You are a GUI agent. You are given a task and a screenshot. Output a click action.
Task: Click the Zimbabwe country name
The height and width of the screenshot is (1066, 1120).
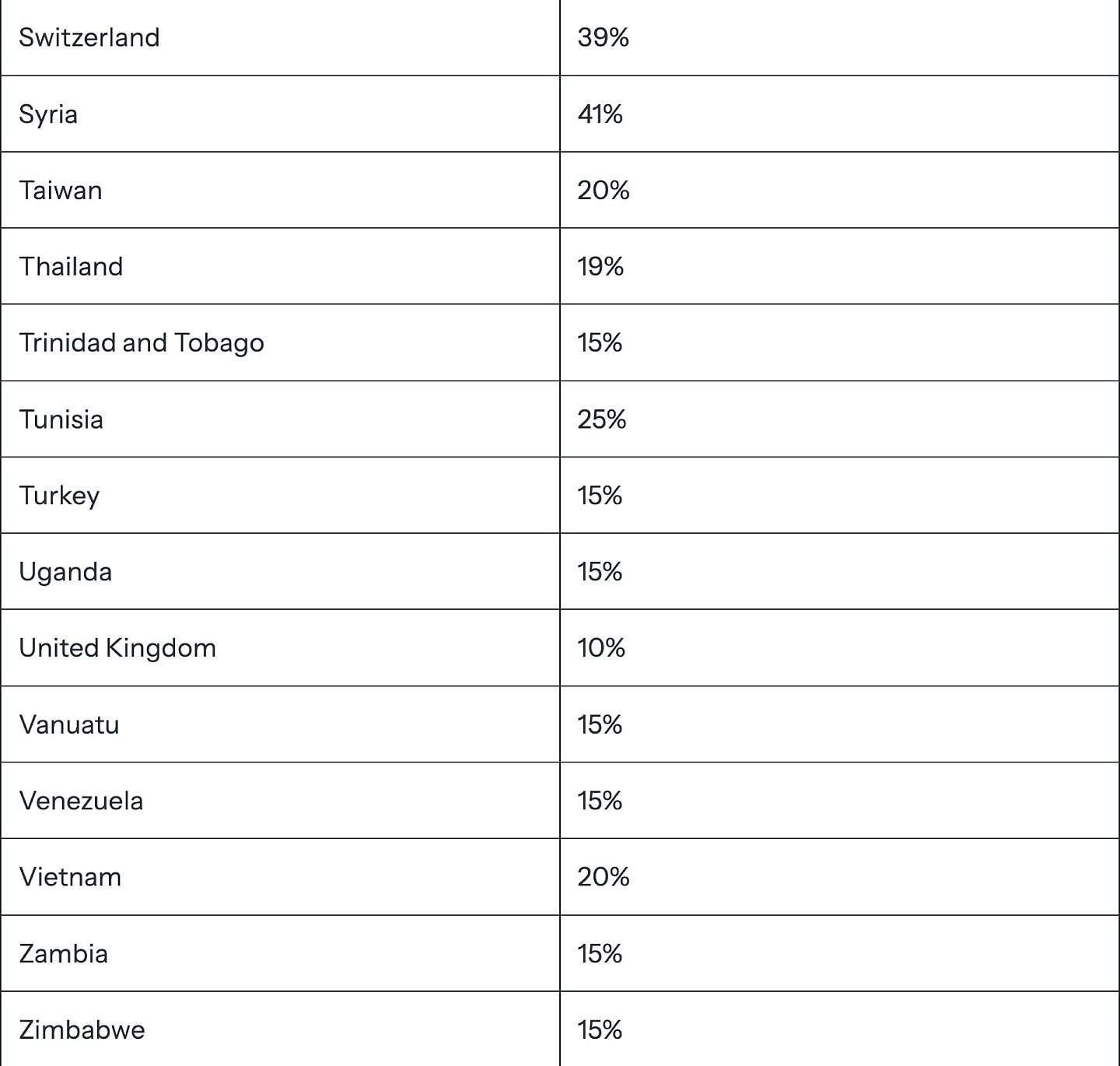point(82,1029)
